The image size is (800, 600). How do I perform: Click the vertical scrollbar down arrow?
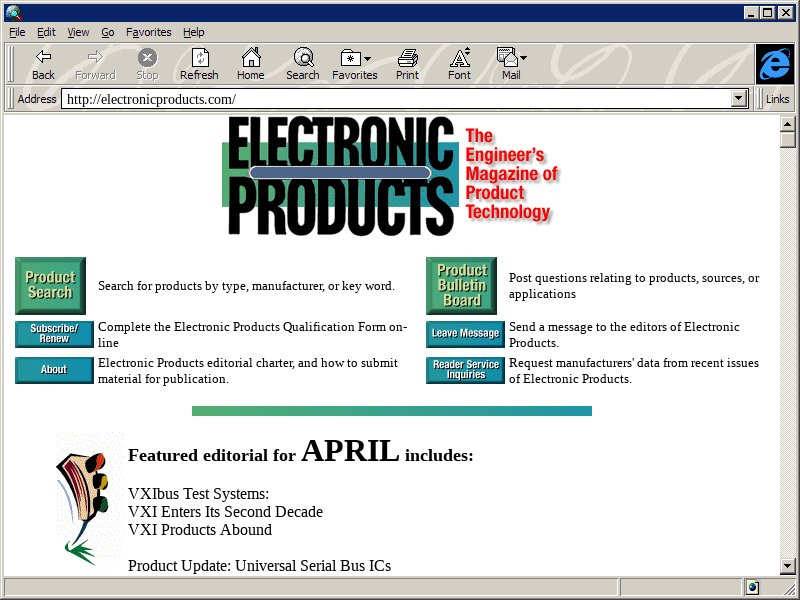[788, 566]
